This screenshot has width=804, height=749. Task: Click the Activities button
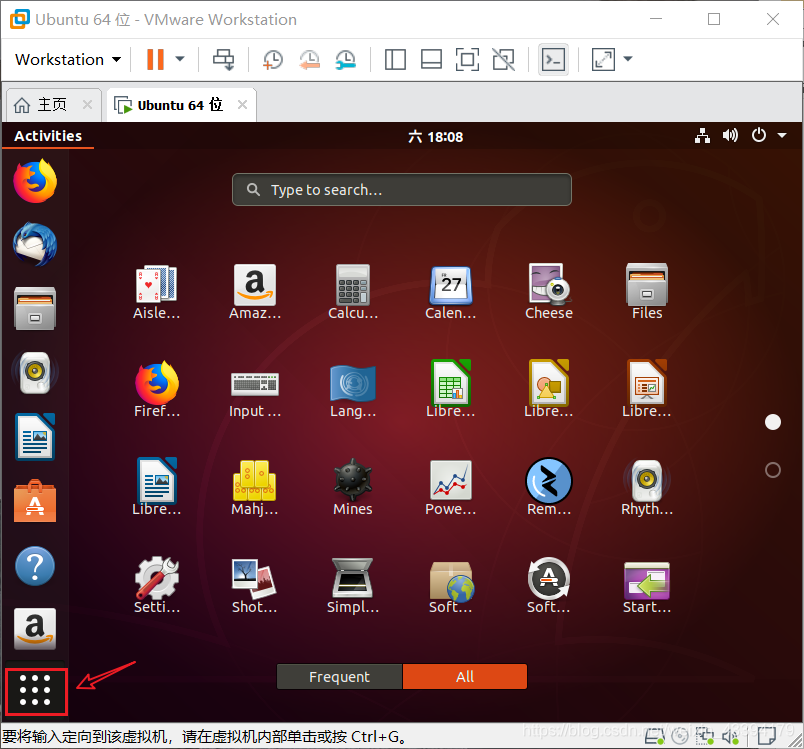tap(48, 136)
